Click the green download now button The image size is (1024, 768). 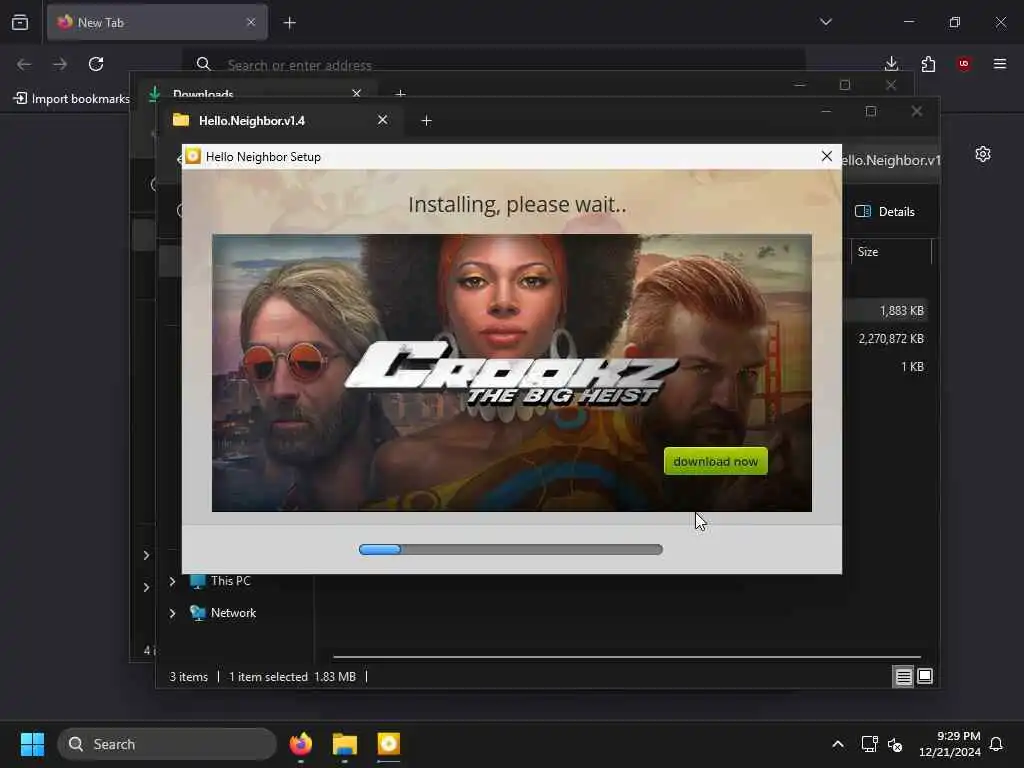(715, 461)
